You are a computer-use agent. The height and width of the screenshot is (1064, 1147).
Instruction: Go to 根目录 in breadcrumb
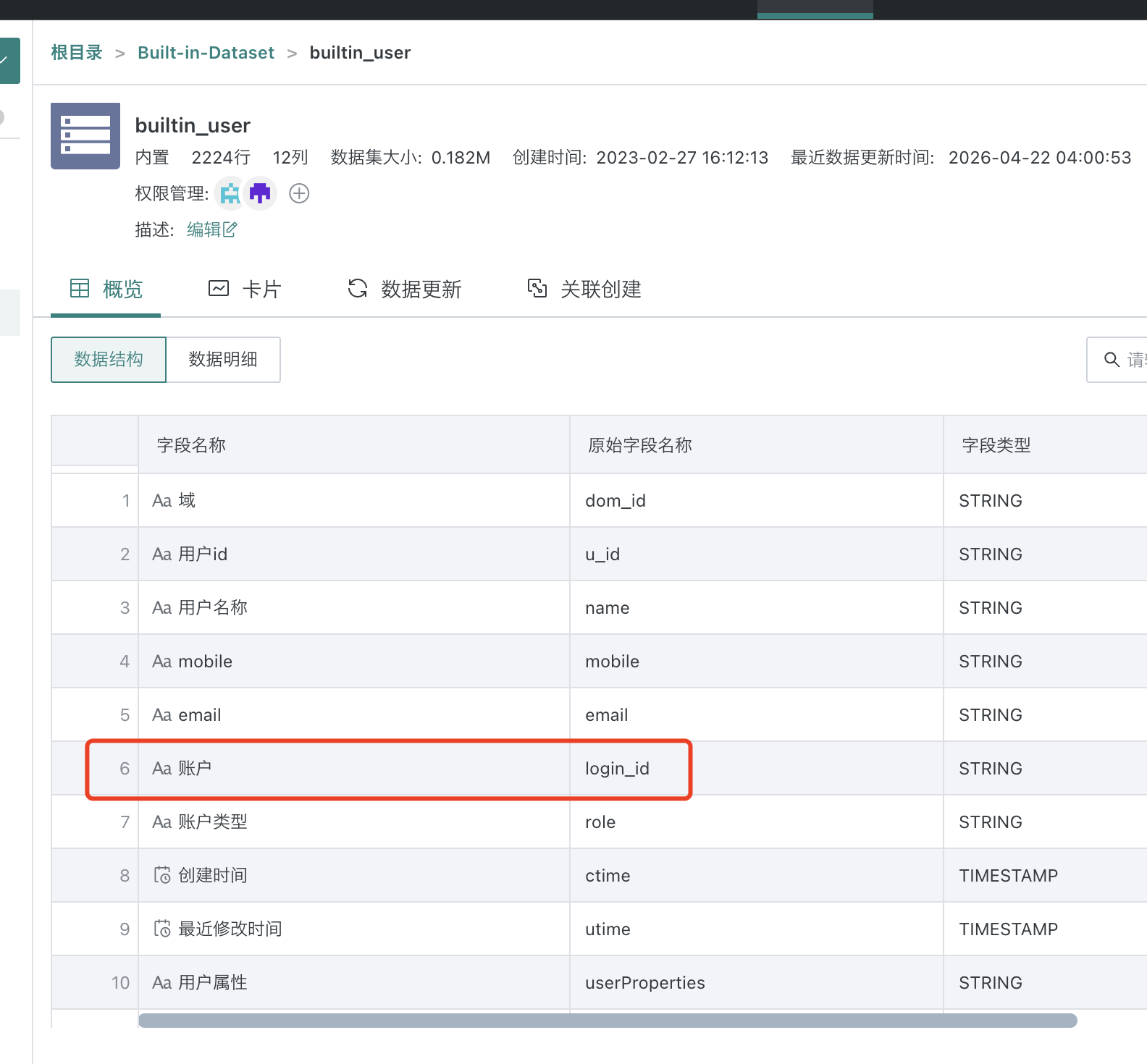point(77,53)
